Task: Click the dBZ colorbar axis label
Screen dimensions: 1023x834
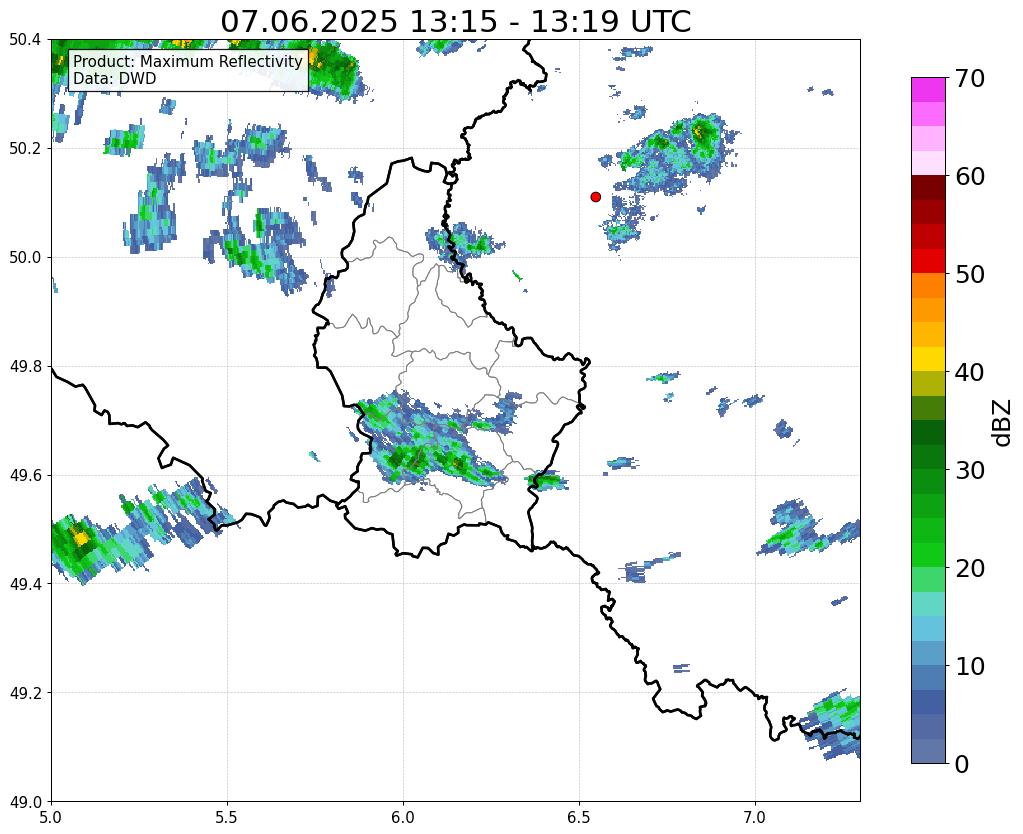Action: pyautogui.click(x=1002, y=423)
